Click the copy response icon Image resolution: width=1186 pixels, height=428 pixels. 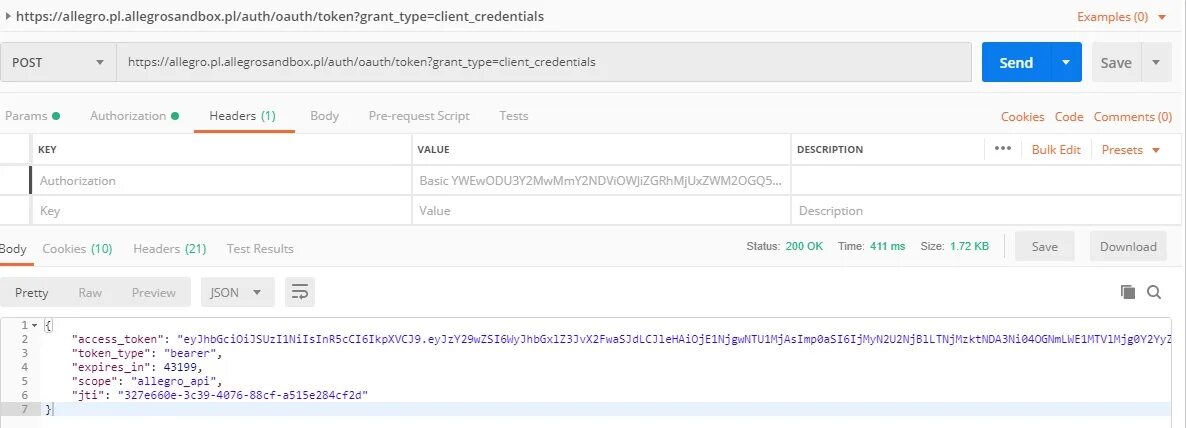tap(1128, 292)
